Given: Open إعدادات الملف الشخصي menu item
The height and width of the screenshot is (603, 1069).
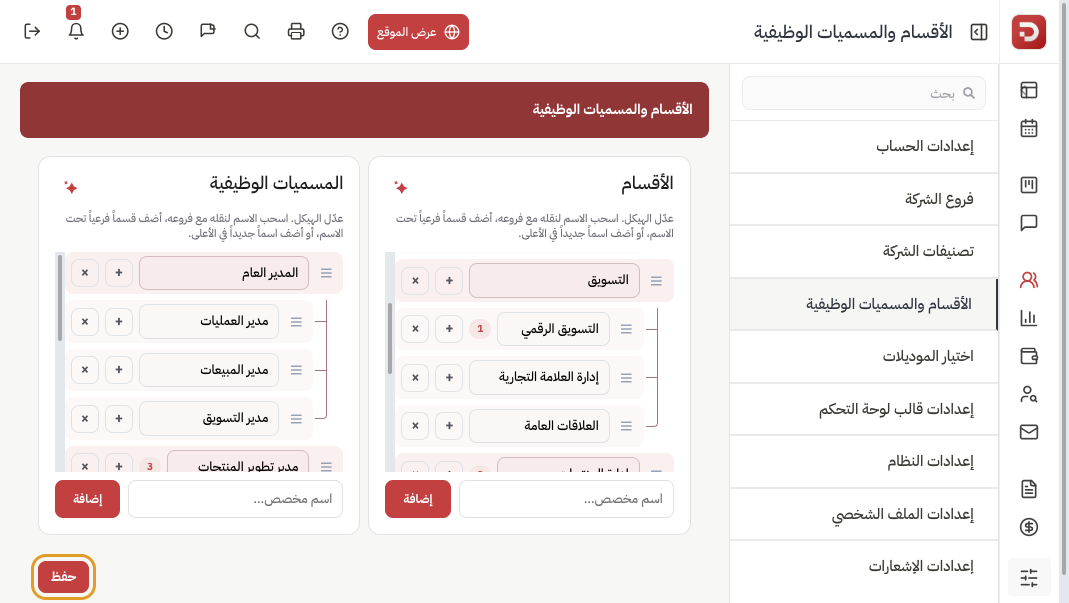Looking at the screenshot, I should (864, 514).
